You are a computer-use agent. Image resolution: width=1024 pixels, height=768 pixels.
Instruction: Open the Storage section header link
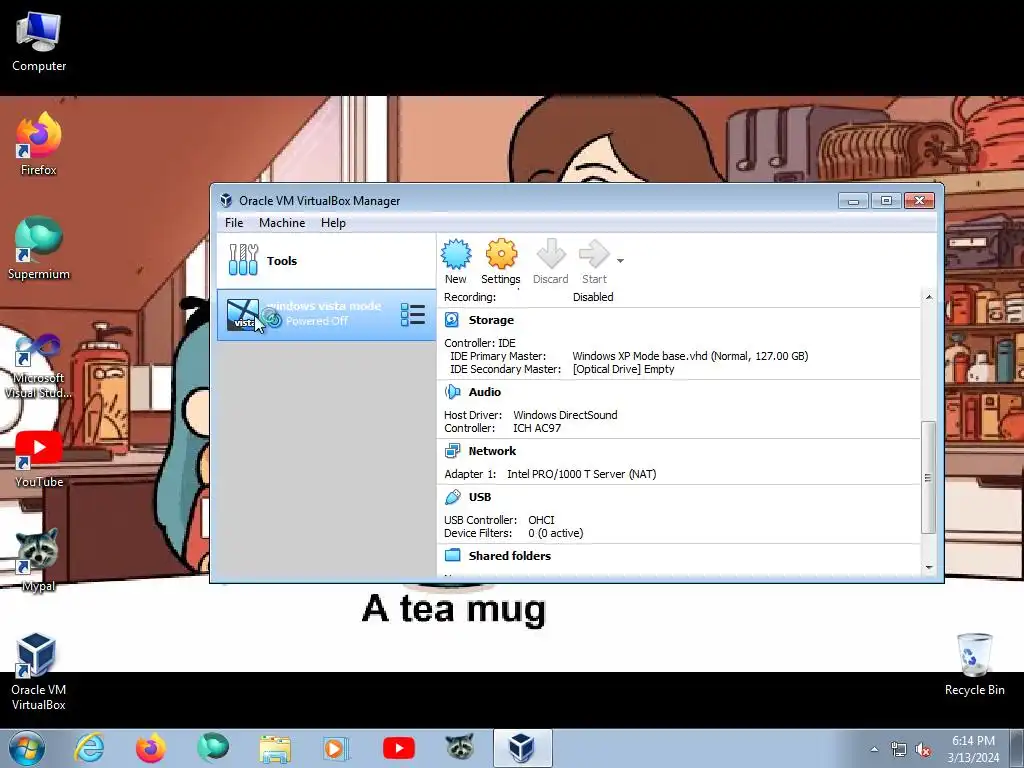(491, 320)
